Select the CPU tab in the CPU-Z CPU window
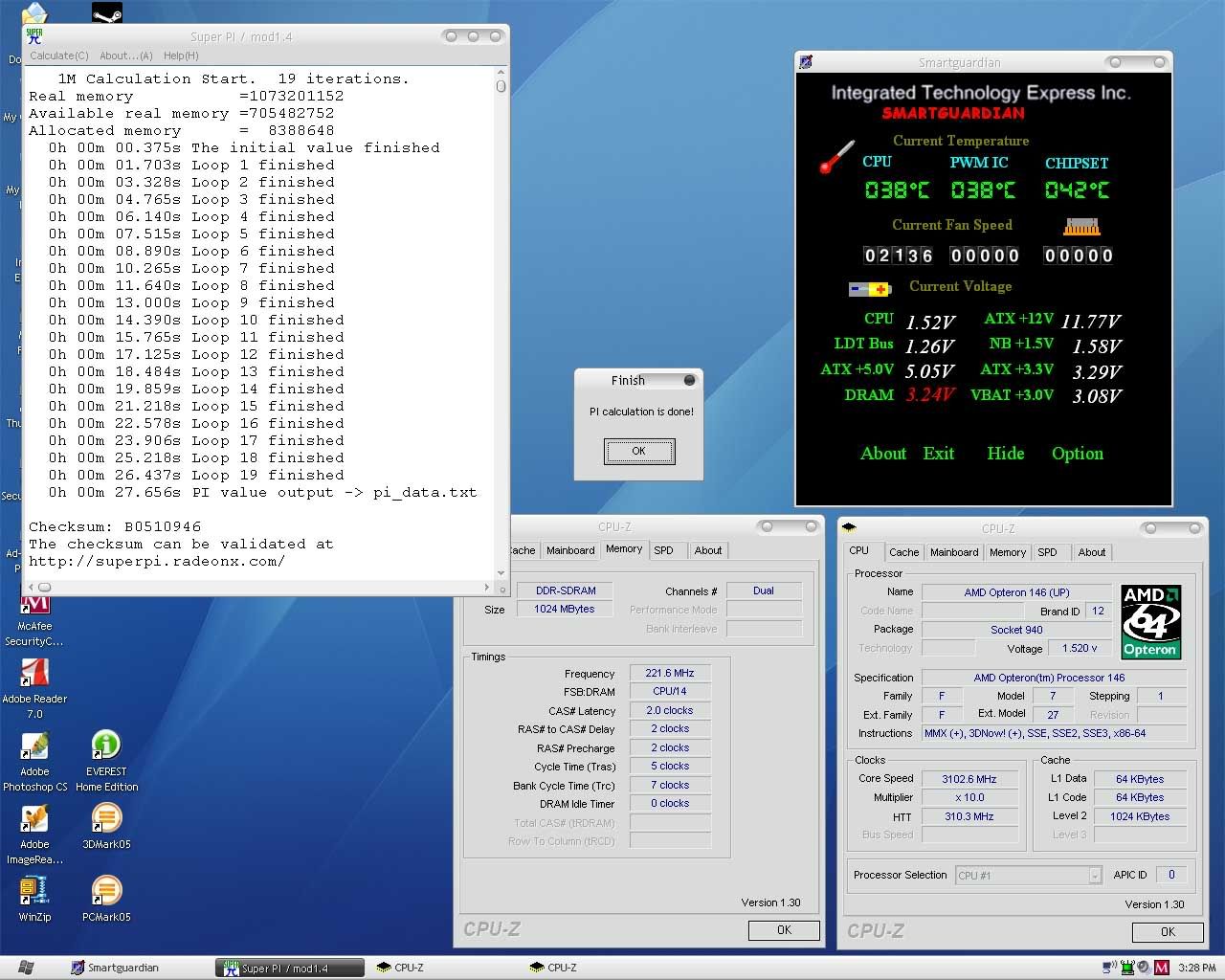 click(858, 550)
